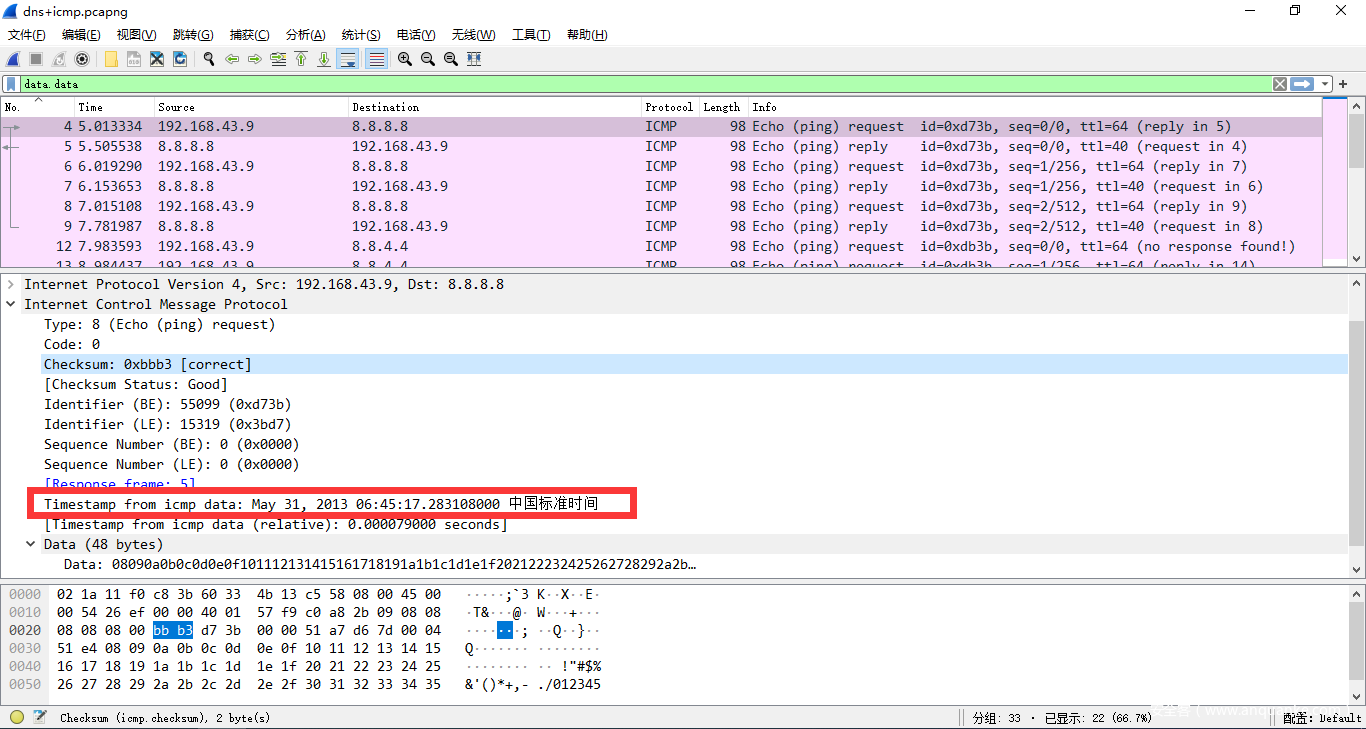This screenshot has width=1366, height=729.
Task: Open capture options via the gear icon
Action: (x=82, y=59)
